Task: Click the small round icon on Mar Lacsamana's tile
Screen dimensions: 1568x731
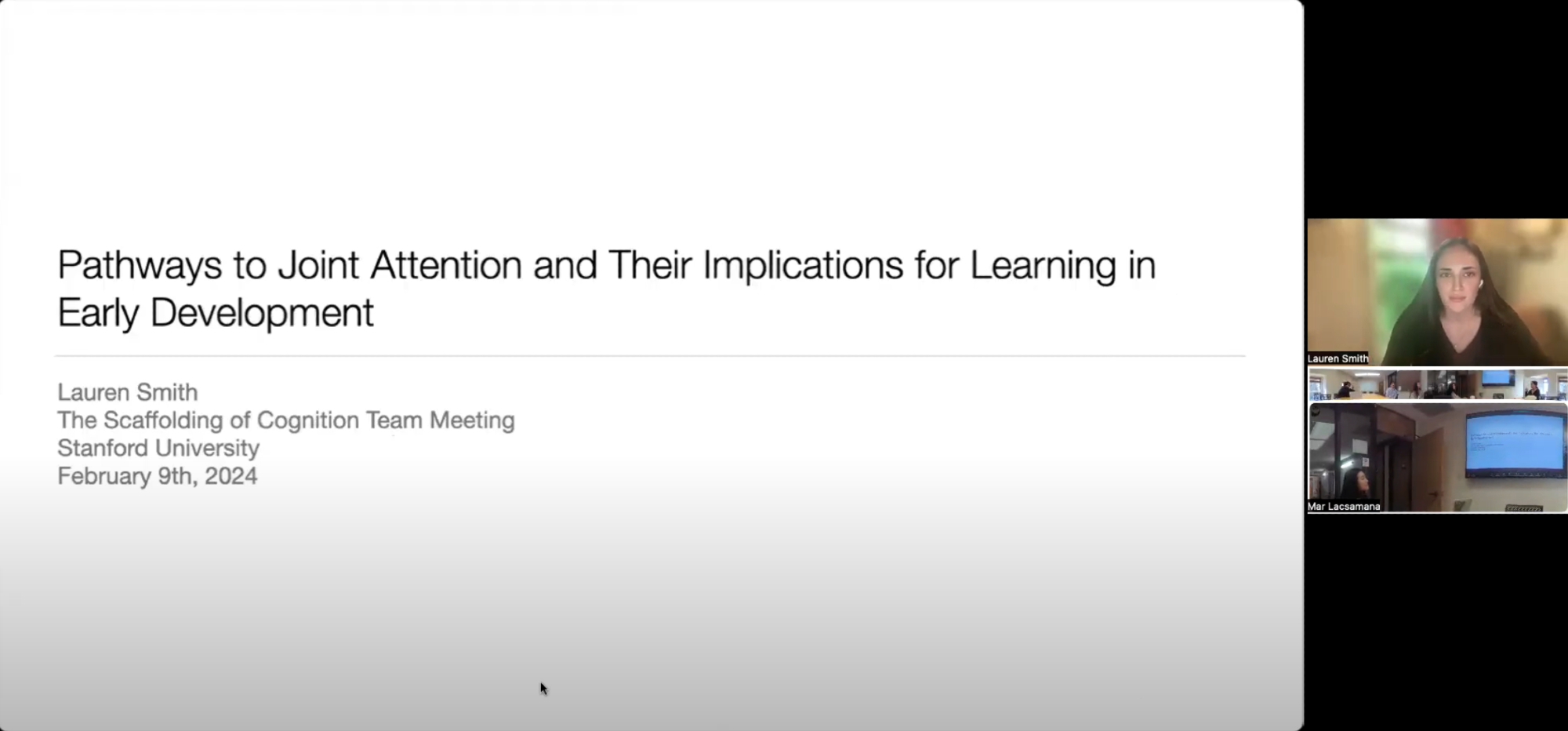Action: click(x=1315, y=410)
